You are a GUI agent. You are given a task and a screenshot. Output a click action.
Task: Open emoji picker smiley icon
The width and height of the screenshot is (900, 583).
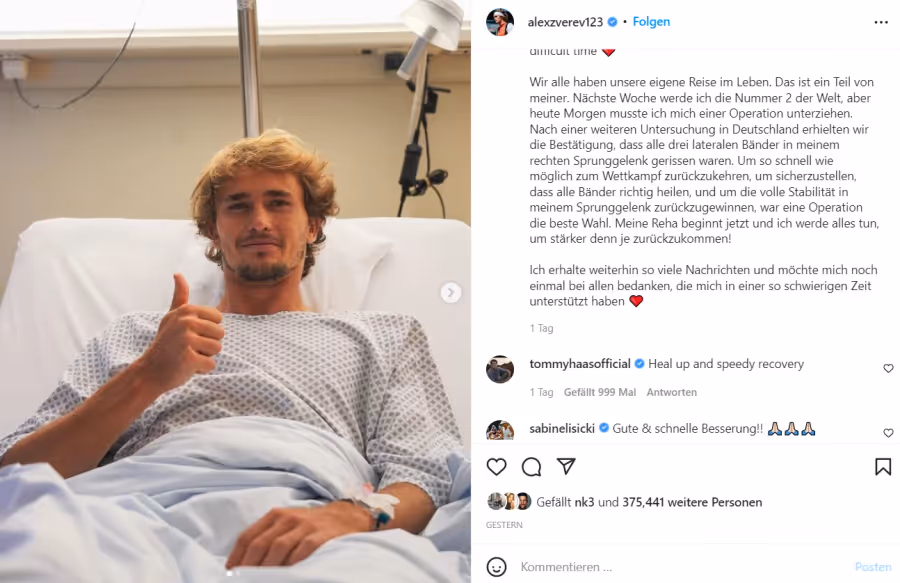(496, 567)
